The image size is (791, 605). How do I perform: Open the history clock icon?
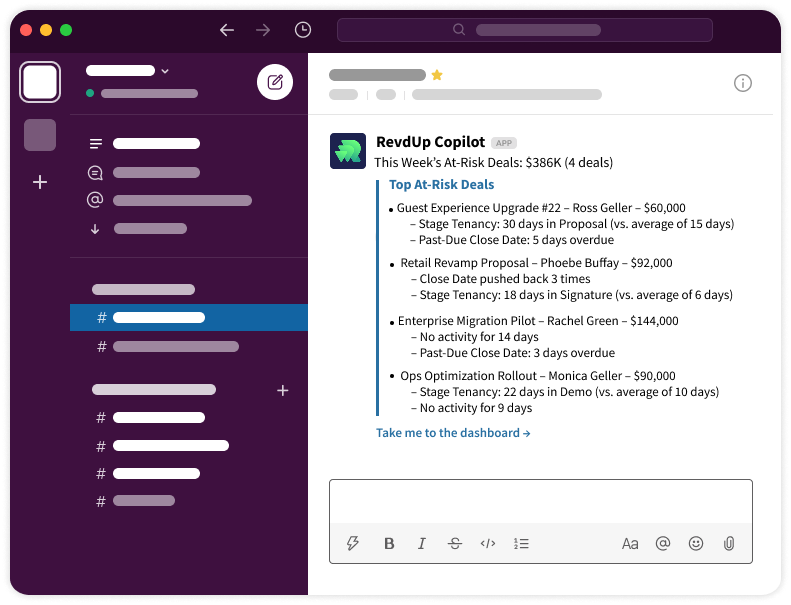303,30
